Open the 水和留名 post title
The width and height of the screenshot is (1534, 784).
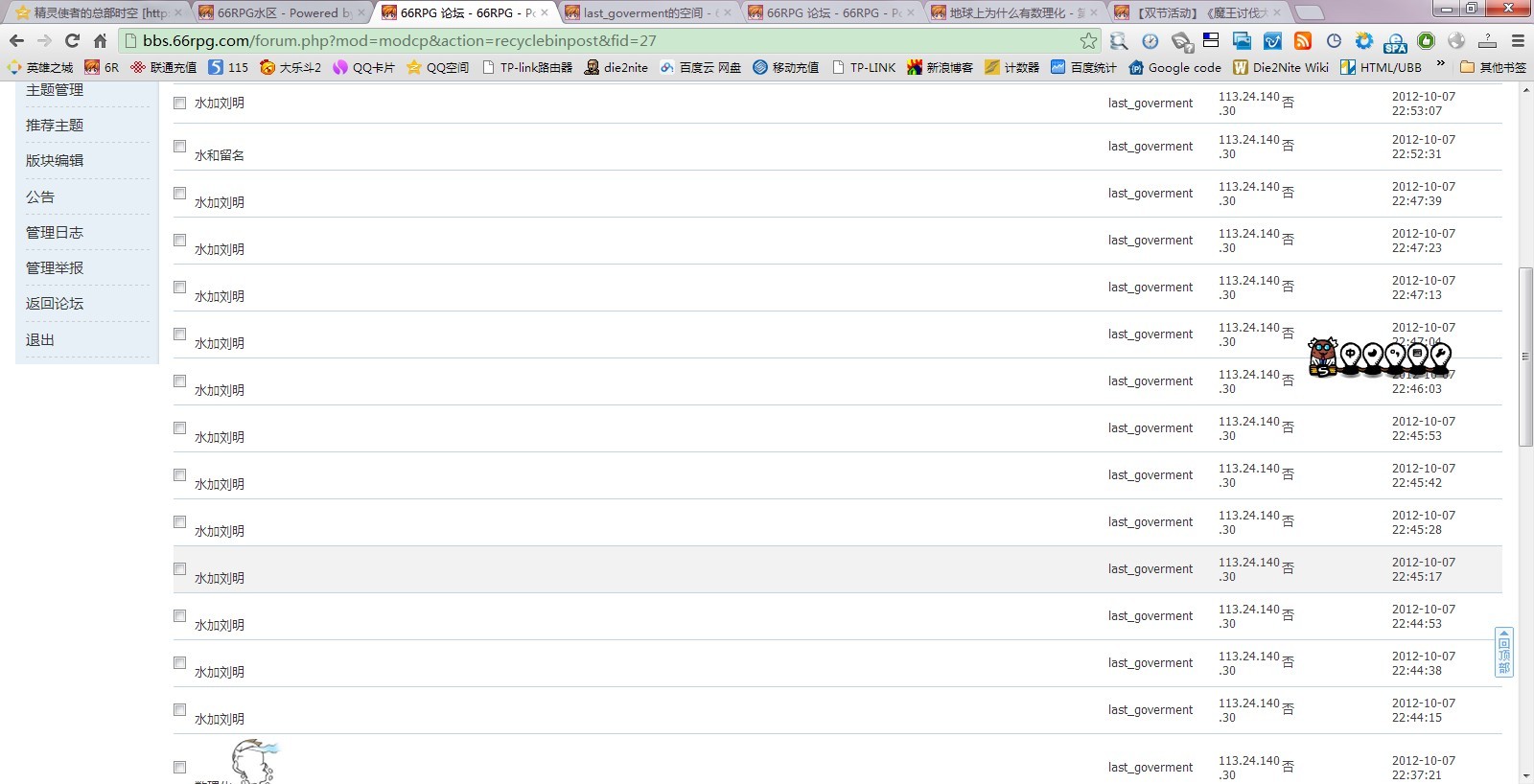click(x=220, y=155)
